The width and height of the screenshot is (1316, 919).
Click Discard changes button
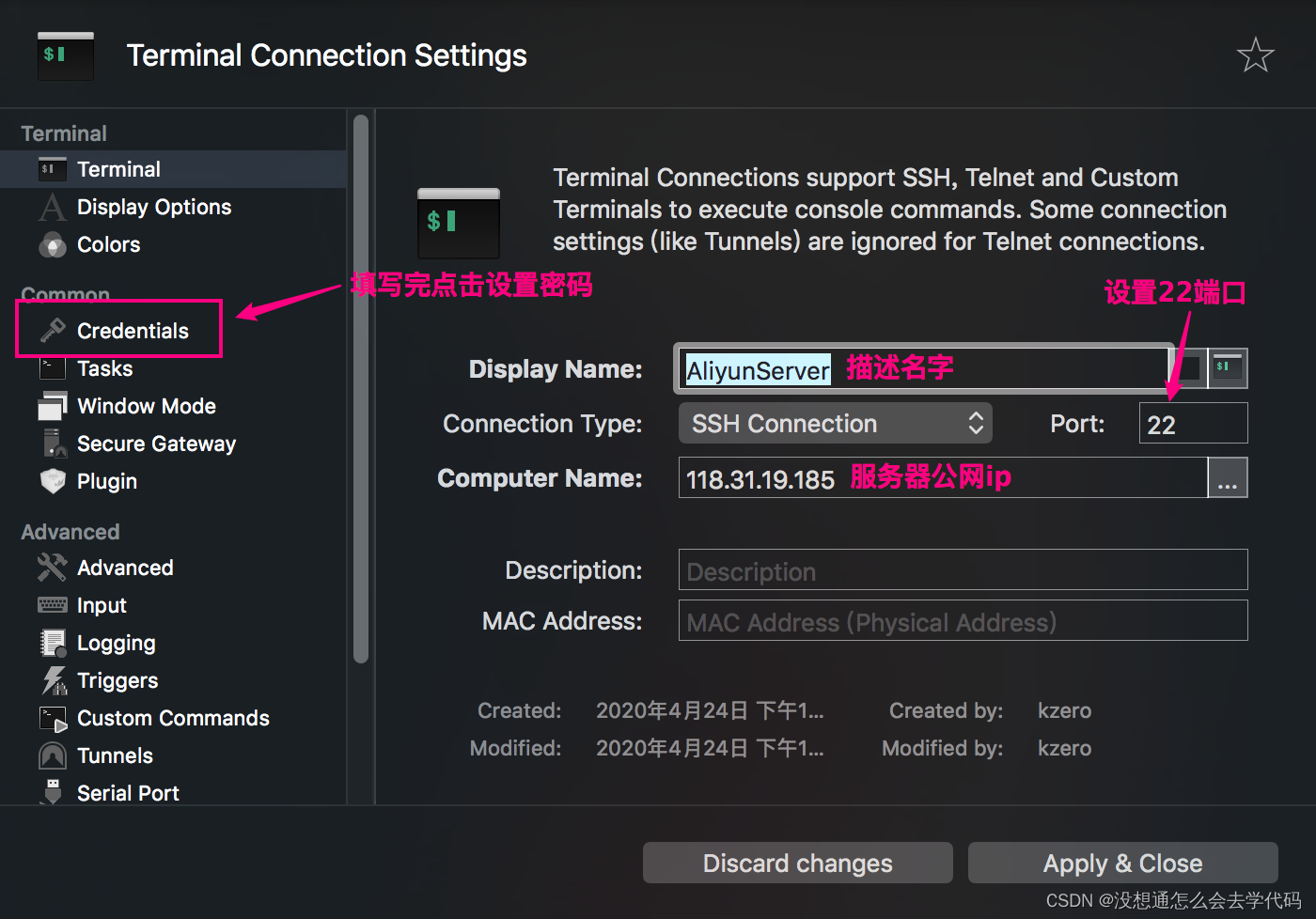tap(797, 863)
